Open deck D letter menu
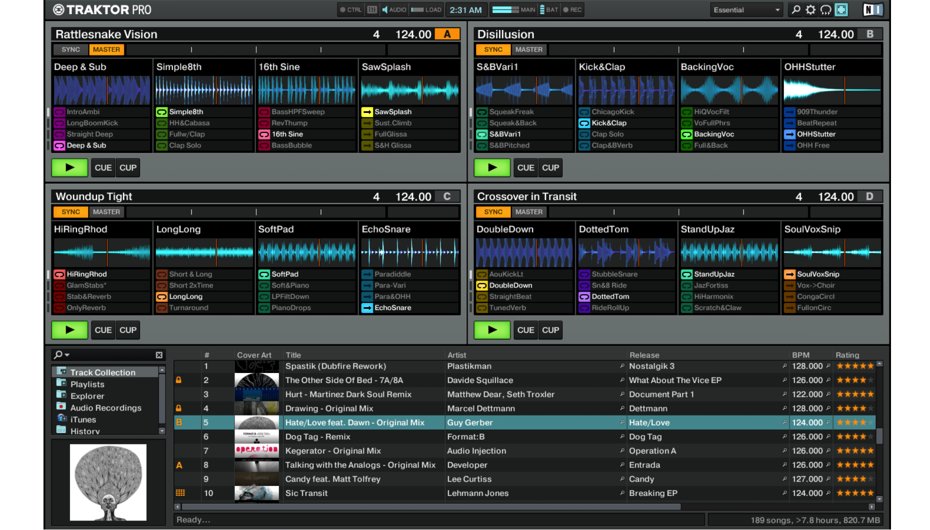 (870, 197)
